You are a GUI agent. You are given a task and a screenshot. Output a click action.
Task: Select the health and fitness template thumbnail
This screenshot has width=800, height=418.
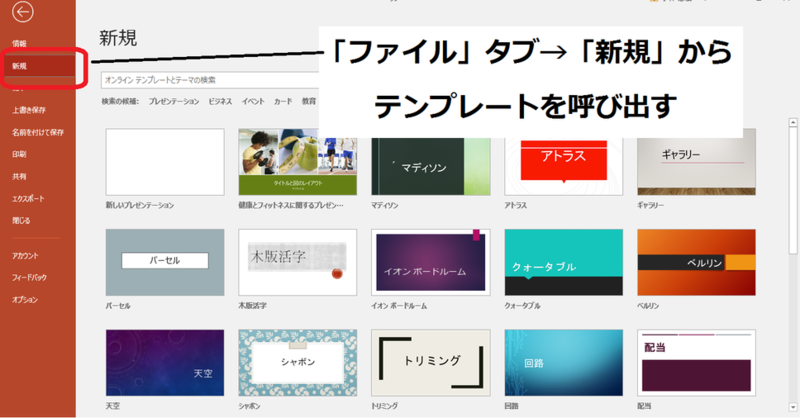pyautogui.click(x=297, y=162)
